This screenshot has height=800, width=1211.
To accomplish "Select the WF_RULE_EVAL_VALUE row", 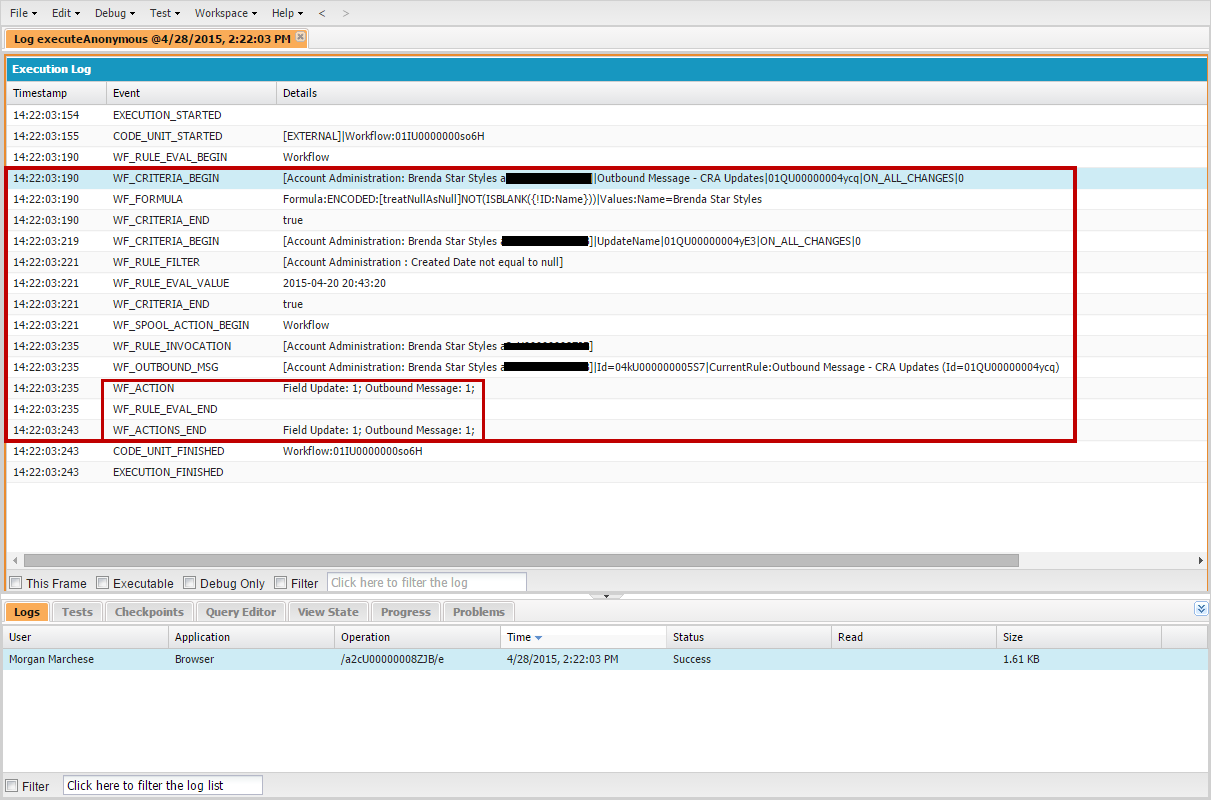I will tap(606, 283).
